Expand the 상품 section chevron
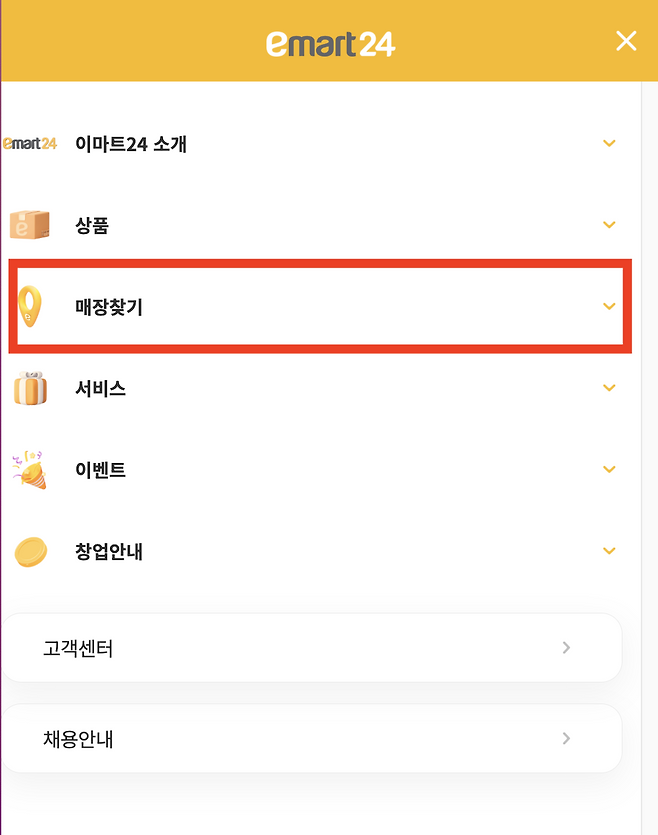This screenshot has height=835, width=658. tap(609, 225)
